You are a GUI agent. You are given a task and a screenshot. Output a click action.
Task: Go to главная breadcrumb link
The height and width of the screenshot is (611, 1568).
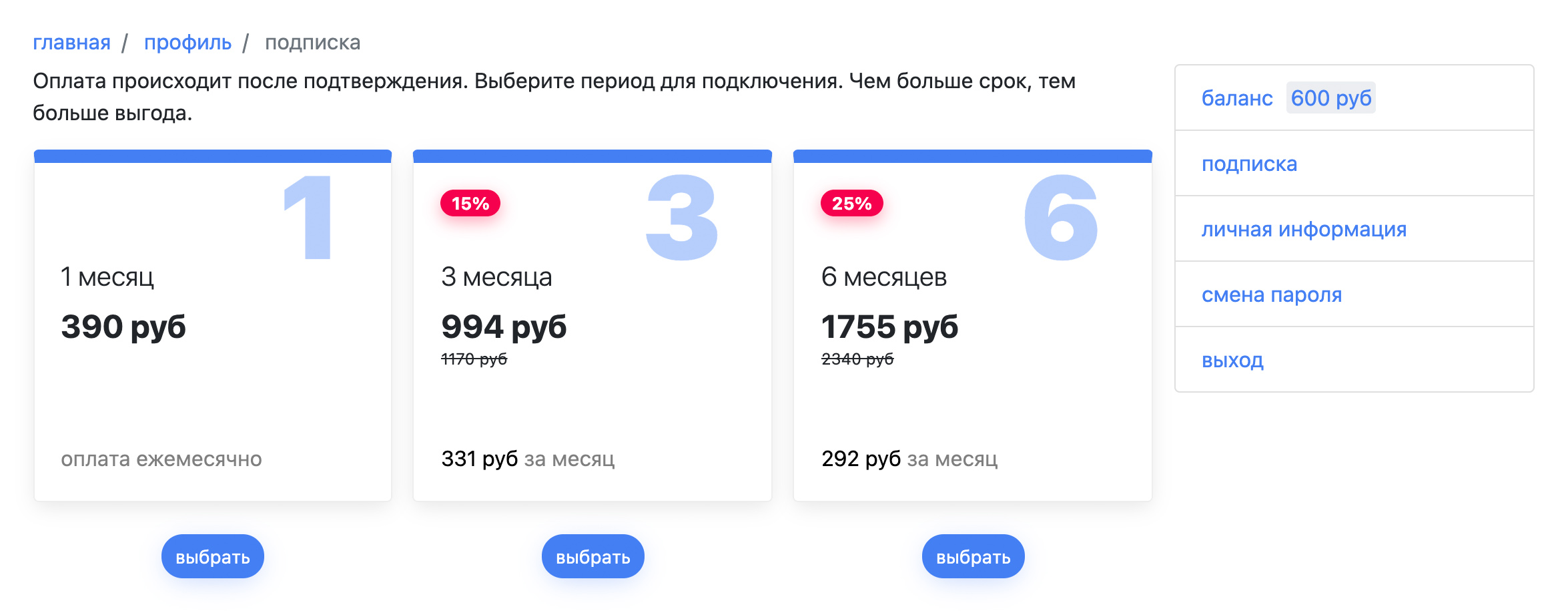71,43
